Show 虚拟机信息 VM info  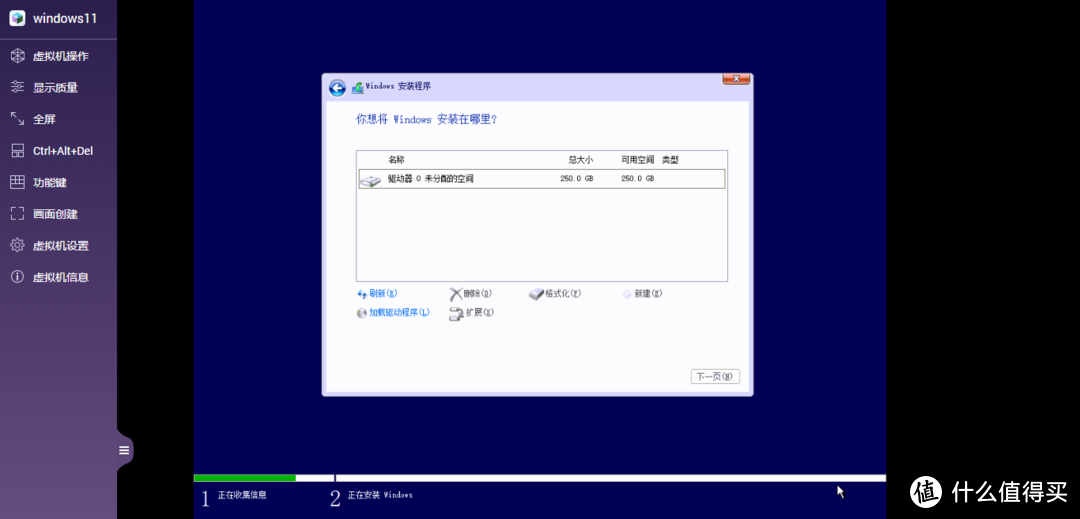(x=60, y=277)
